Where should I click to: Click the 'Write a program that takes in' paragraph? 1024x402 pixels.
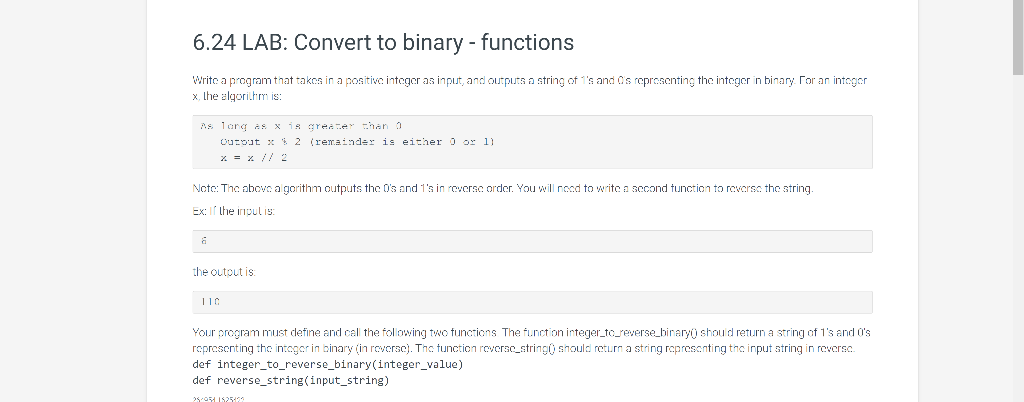point(530,88)
